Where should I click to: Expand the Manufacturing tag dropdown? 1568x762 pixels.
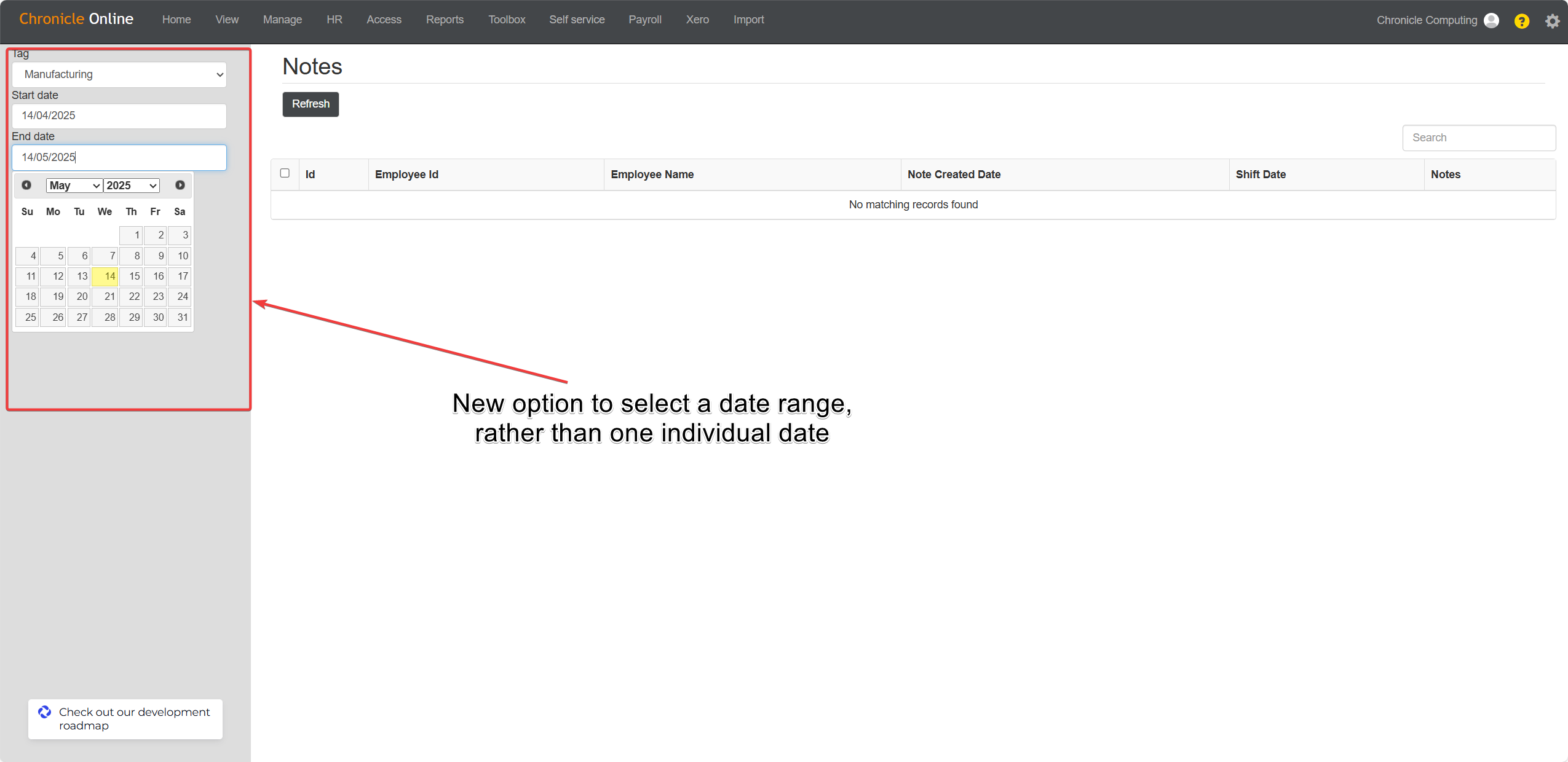click(x=119, y=74)
